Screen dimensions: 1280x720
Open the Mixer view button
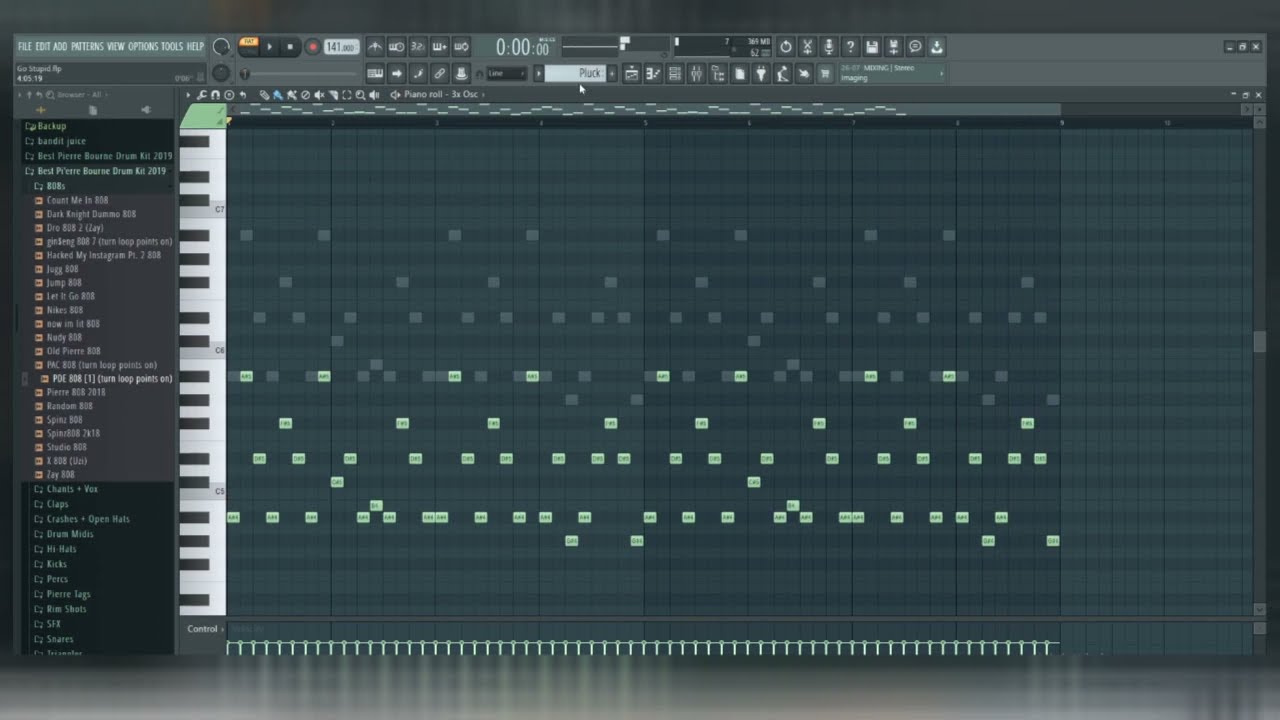tap(697, 73)
